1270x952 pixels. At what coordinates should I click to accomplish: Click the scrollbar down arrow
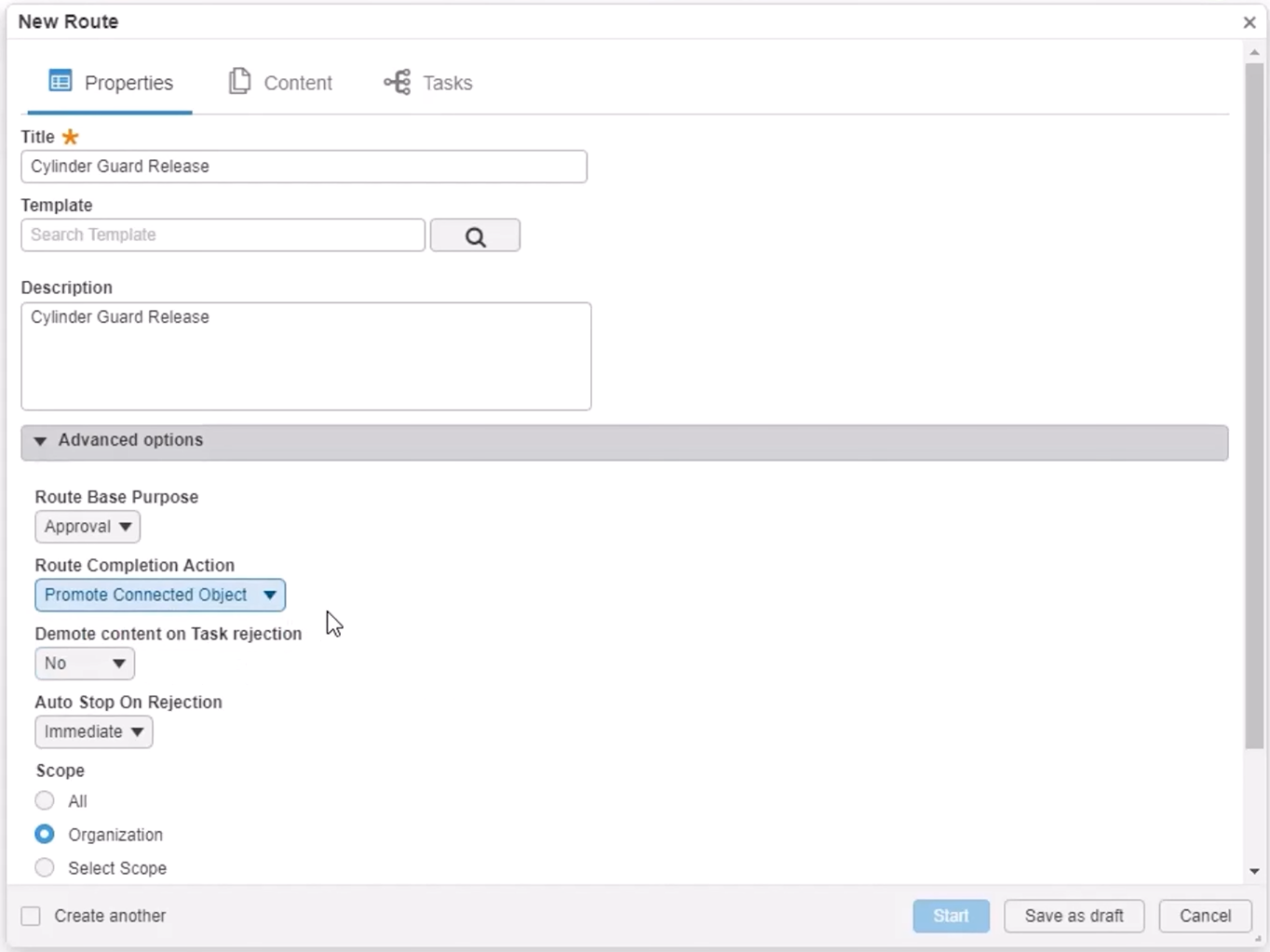coord(1254,871)
